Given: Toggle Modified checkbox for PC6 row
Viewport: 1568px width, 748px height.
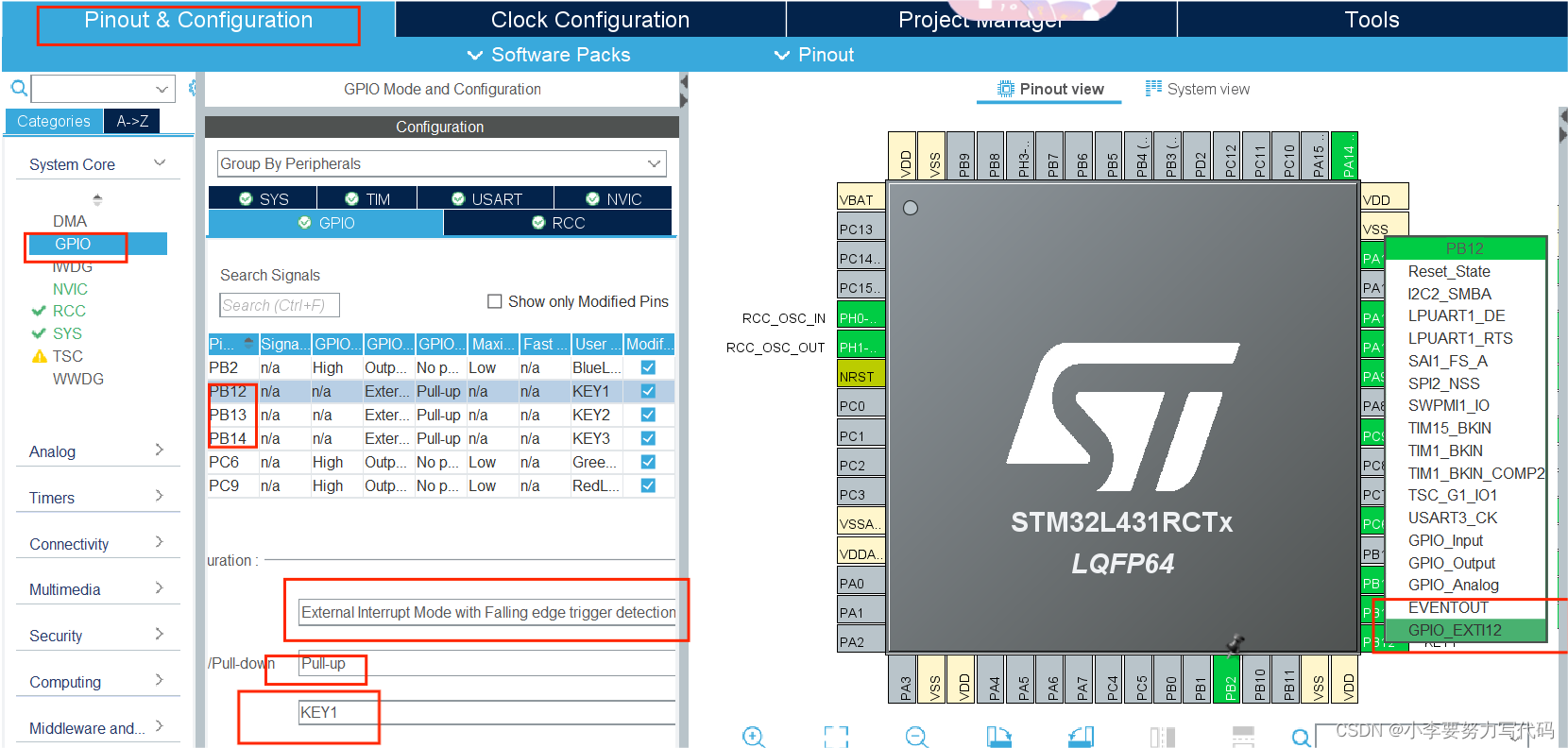Looking at the screenshot, I should [x=648, y=462].
